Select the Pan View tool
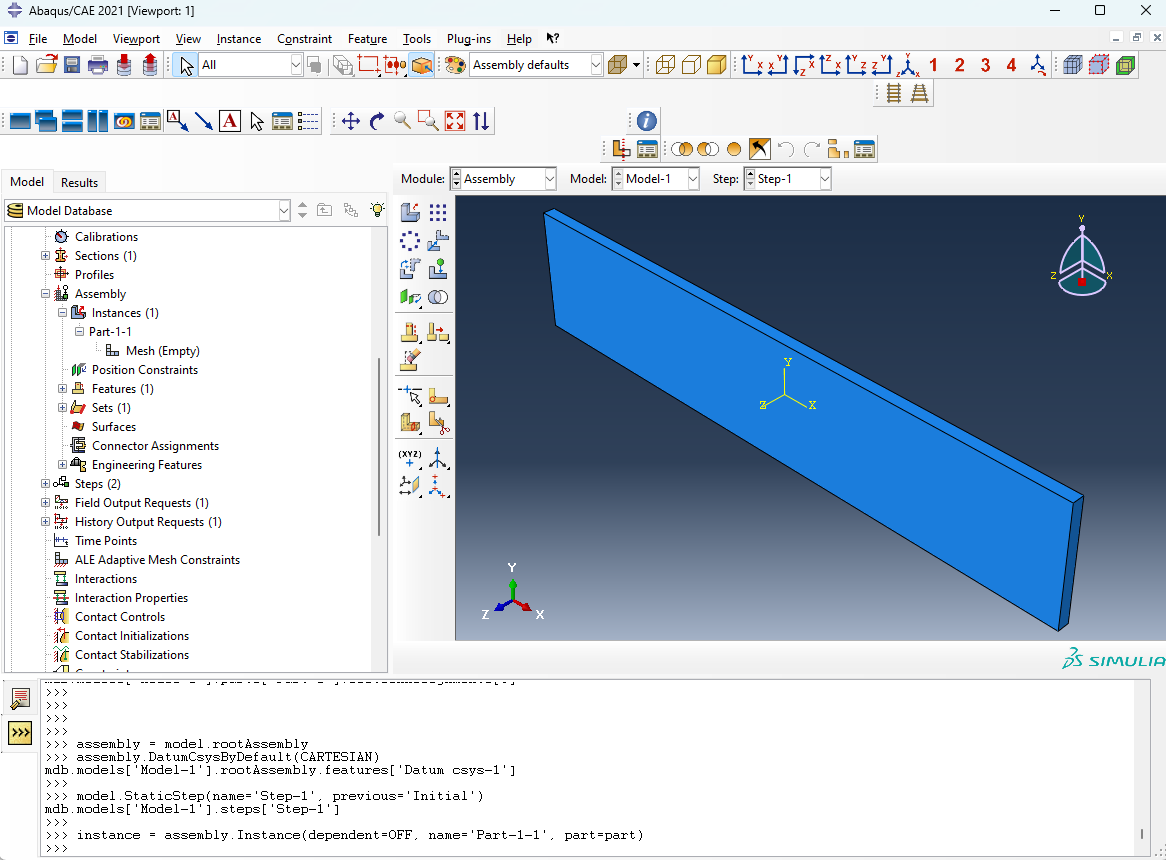The width and height of the screenshot is (1166, 860). pos(351,121)
